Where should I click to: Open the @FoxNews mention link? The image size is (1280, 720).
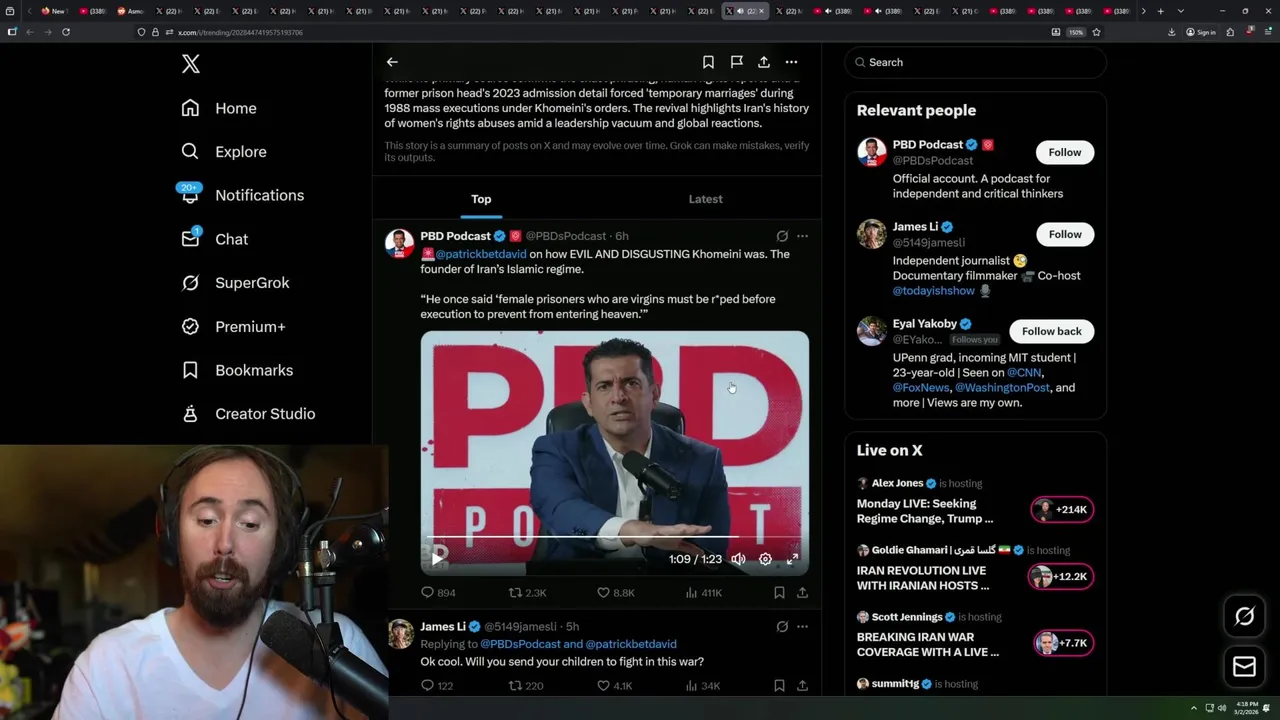921,388
